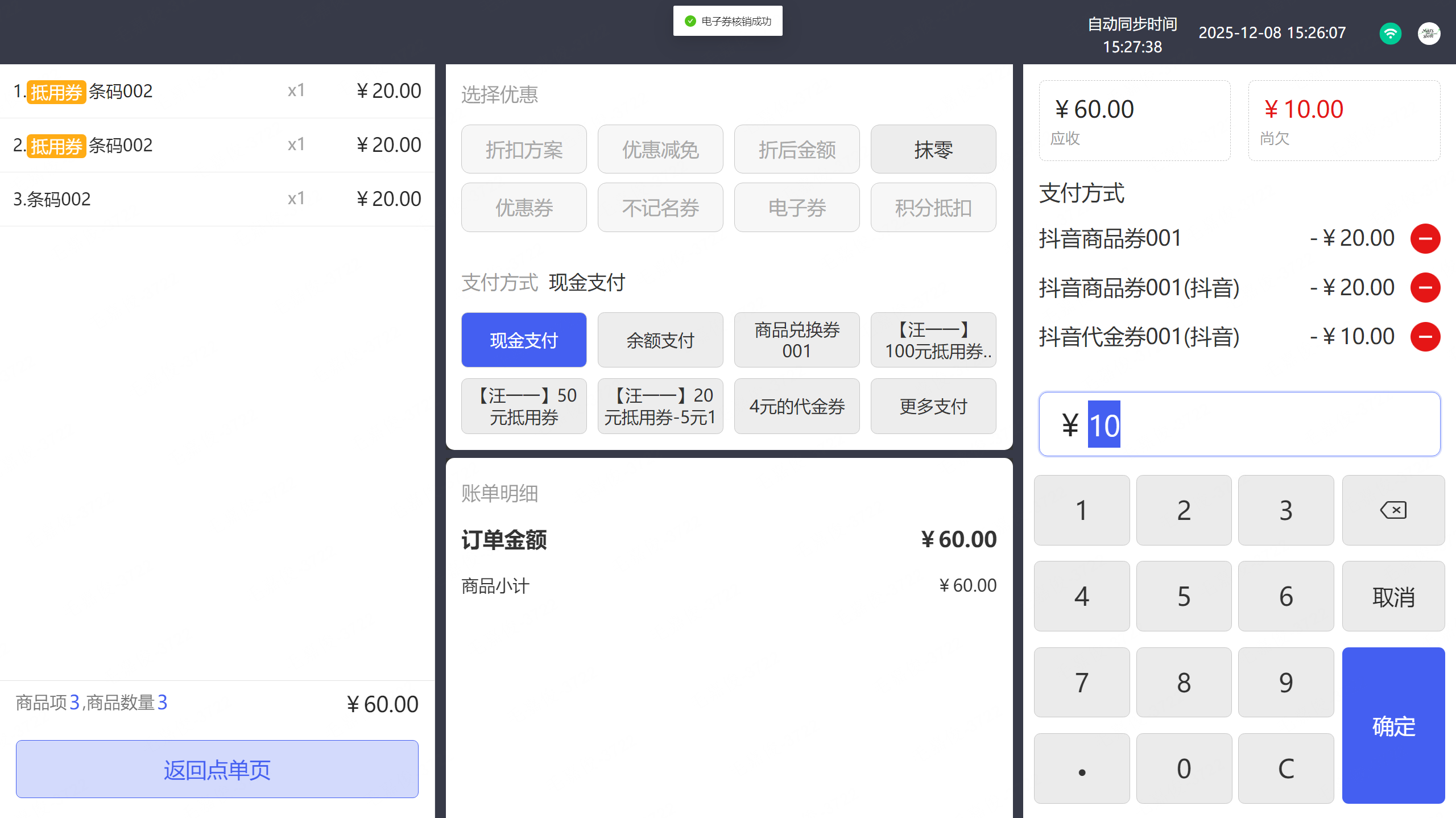
Task: Choose the 4元的代金券 voucher
Action: click(x=796, y=406)
